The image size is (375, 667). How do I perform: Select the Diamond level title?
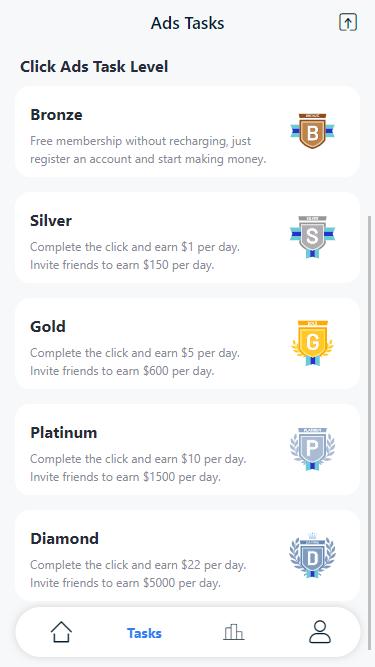tap(64, 539)
